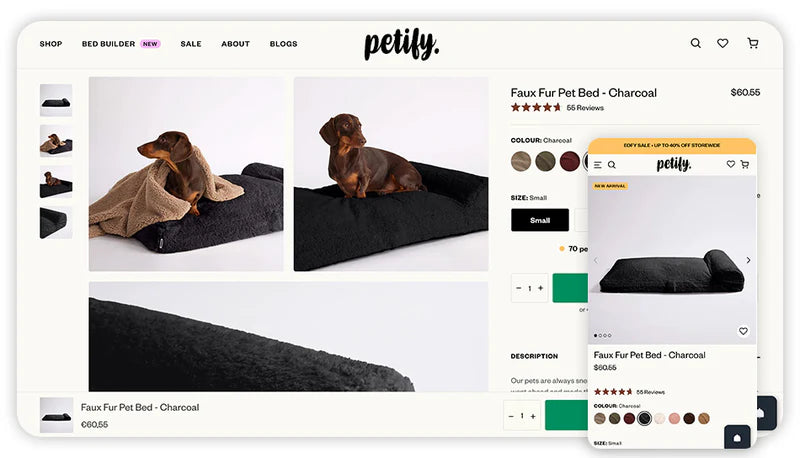Open the Shop menu
Viewport: 800px width, 458px height.
(51, 44)
